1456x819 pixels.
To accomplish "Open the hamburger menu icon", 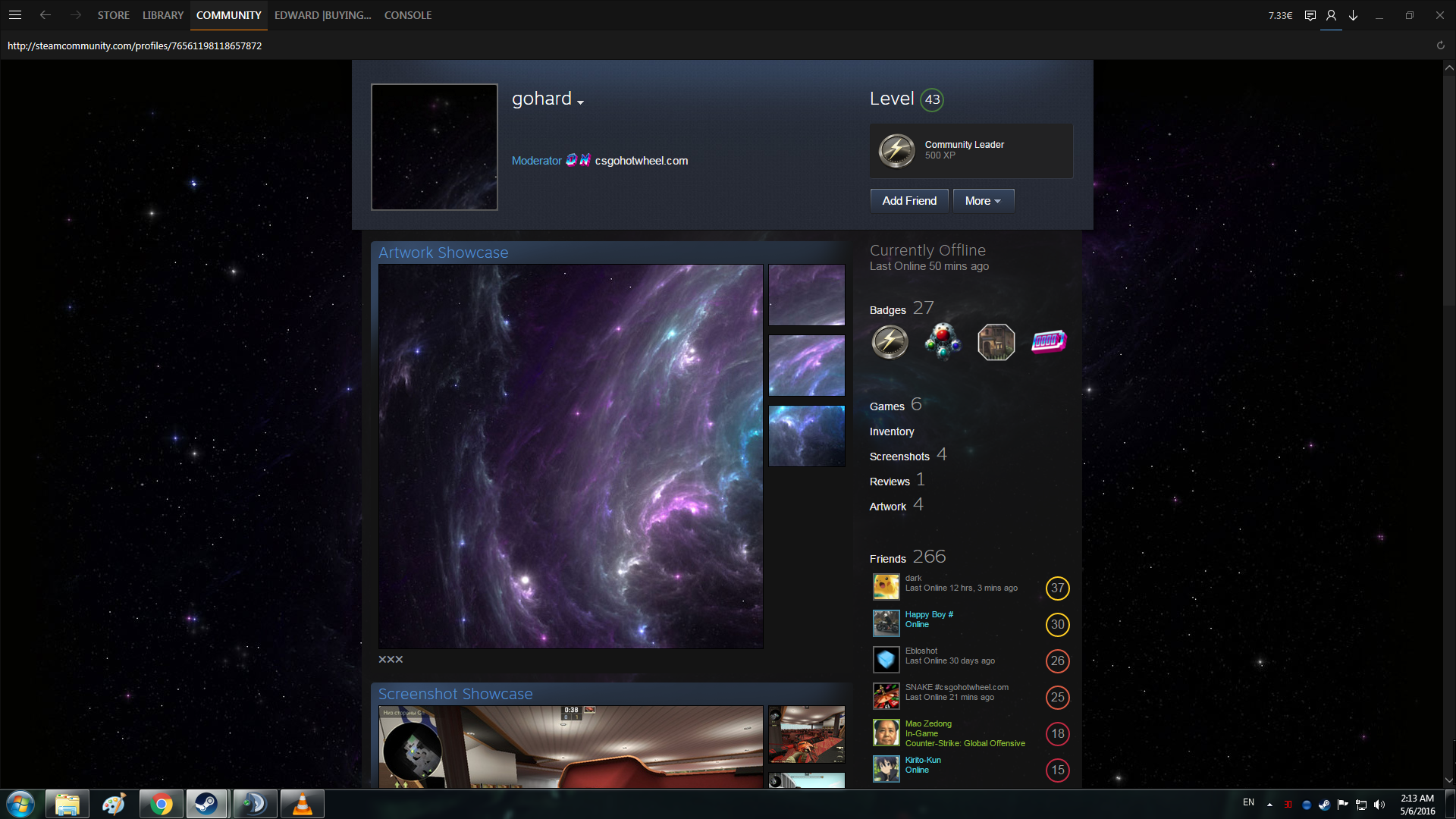I will click(14, 15).
